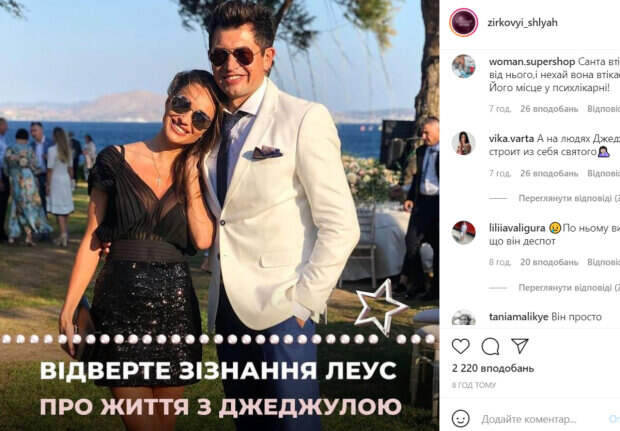The width and height of the screenshot is (620, 431).
Task: Open zirkovyi_shlyah username link
Action: click(x=522, y=23)
